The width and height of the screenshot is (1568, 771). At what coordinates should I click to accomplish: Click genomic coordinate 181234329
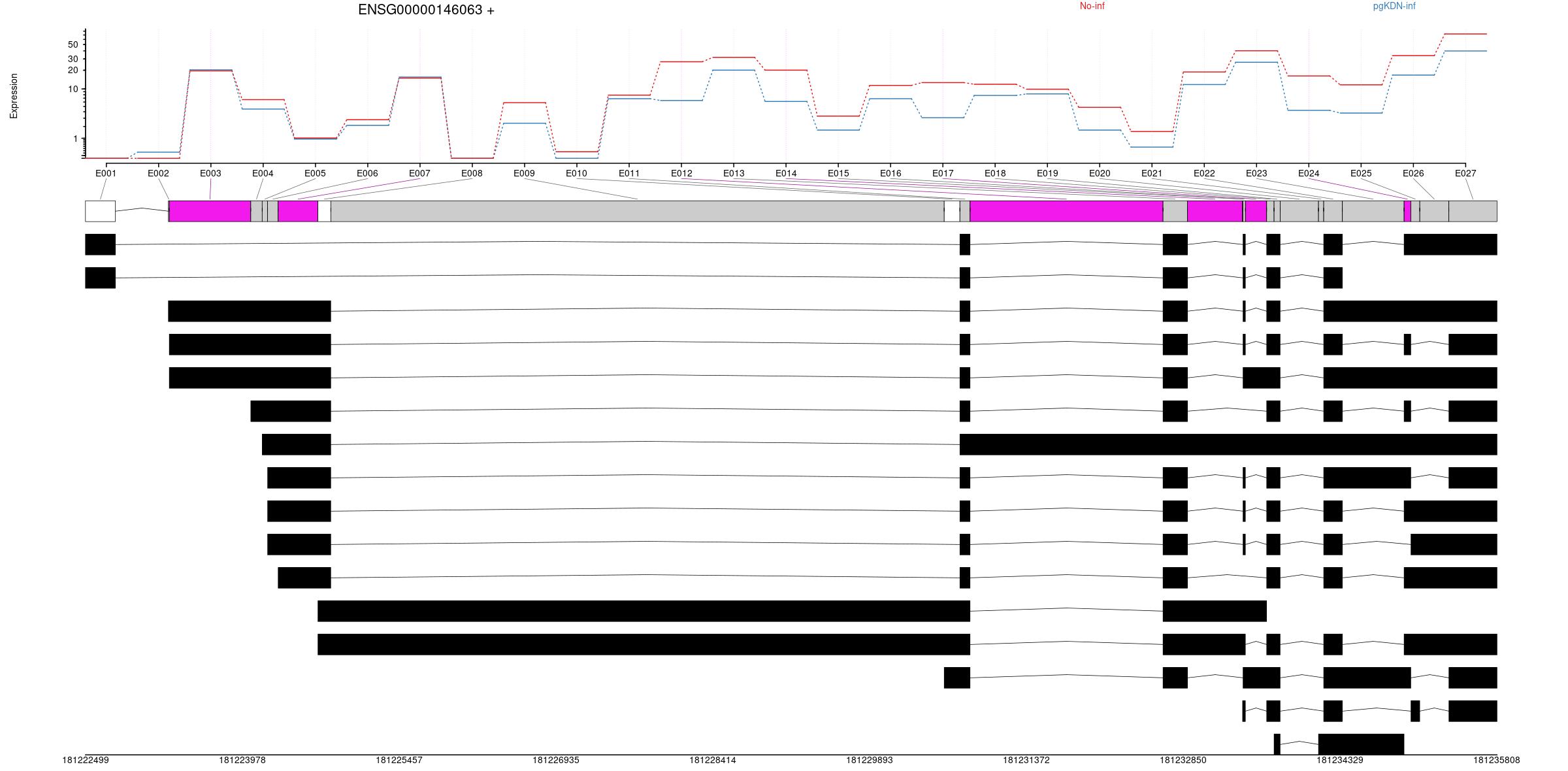[1340, 761]
